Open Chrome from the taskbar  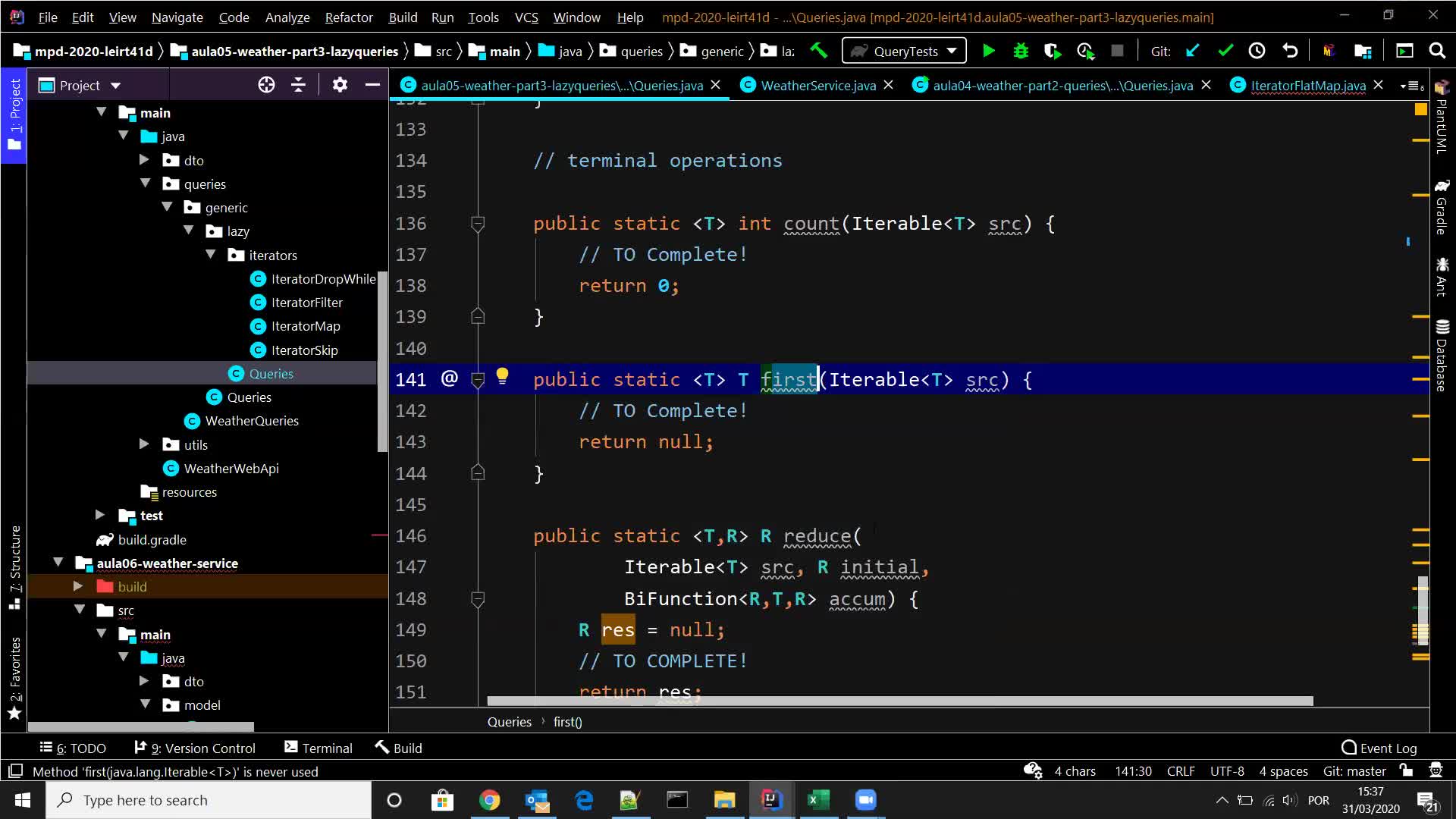490,800
